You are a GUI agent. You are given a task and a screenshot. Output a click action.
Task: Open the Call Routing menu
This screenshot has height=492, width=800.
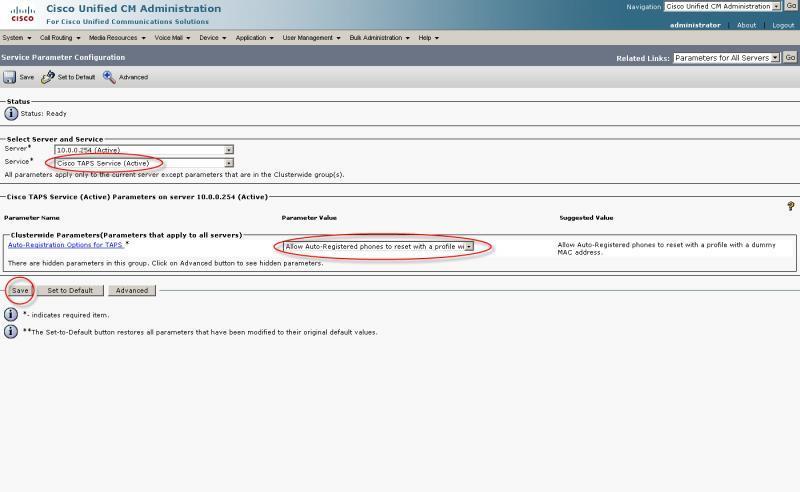tap(60, 38)
